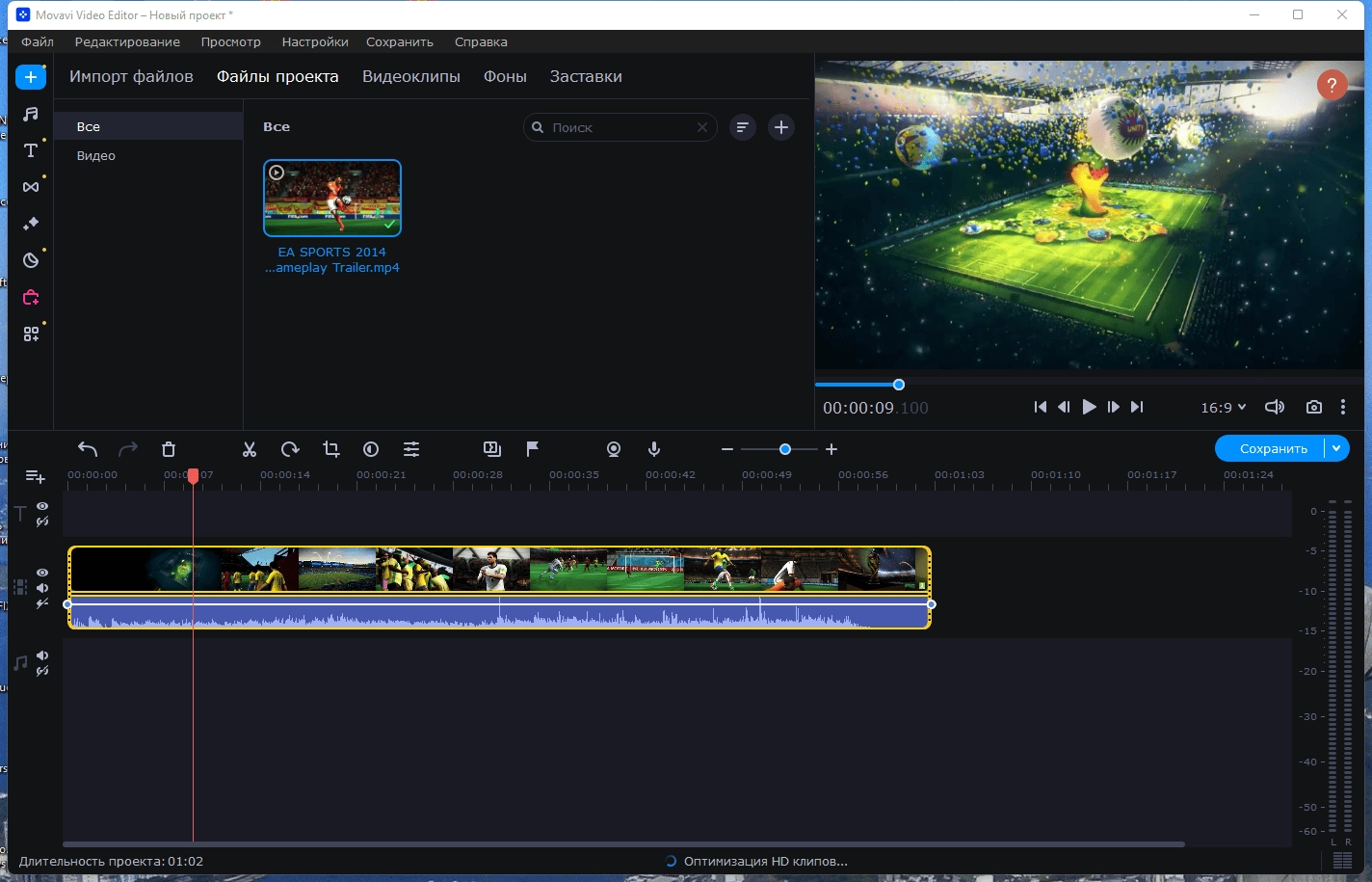Select the Видео category
Image resolution: width=1372 pixels, height=882 pixels.
pyautogui.click(x=148, y=155)
